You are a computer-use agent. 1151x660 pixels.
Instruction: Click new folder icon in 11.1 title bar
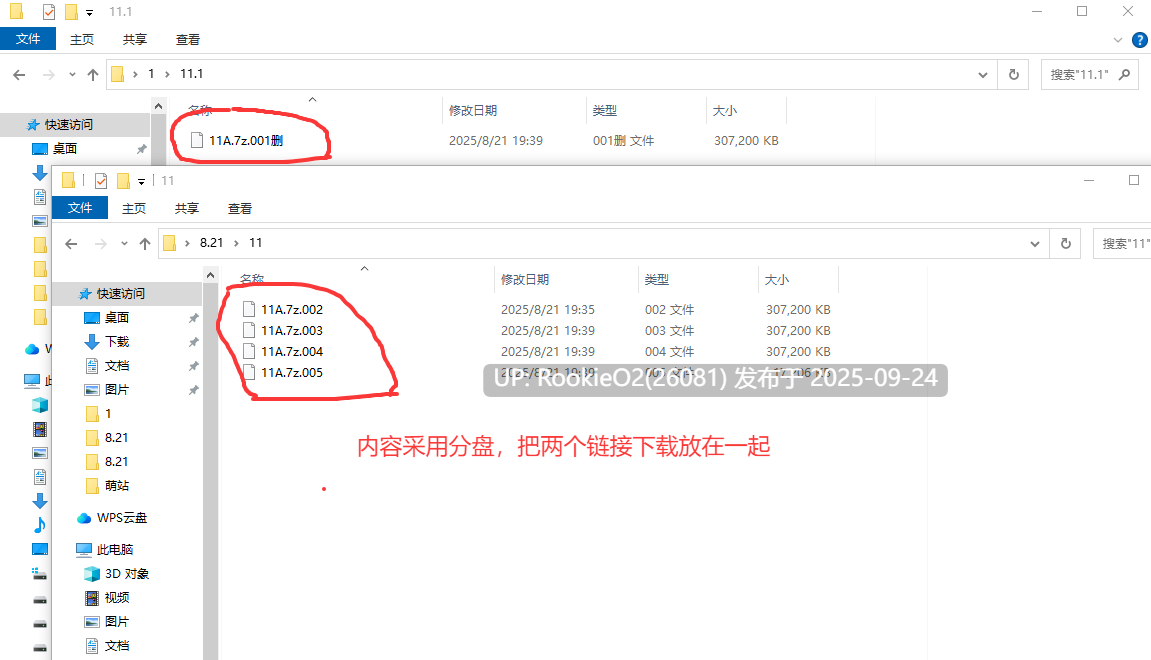71,12
